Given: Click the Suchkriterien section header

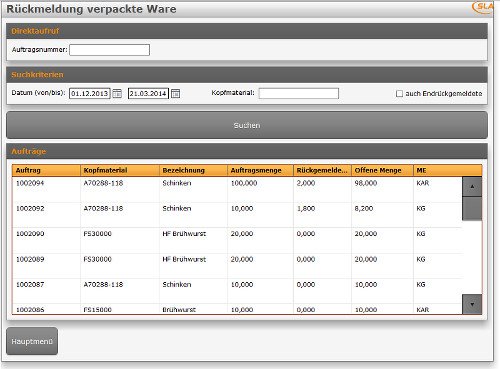Looking at the screenshot, I should [x=247, y=75].
